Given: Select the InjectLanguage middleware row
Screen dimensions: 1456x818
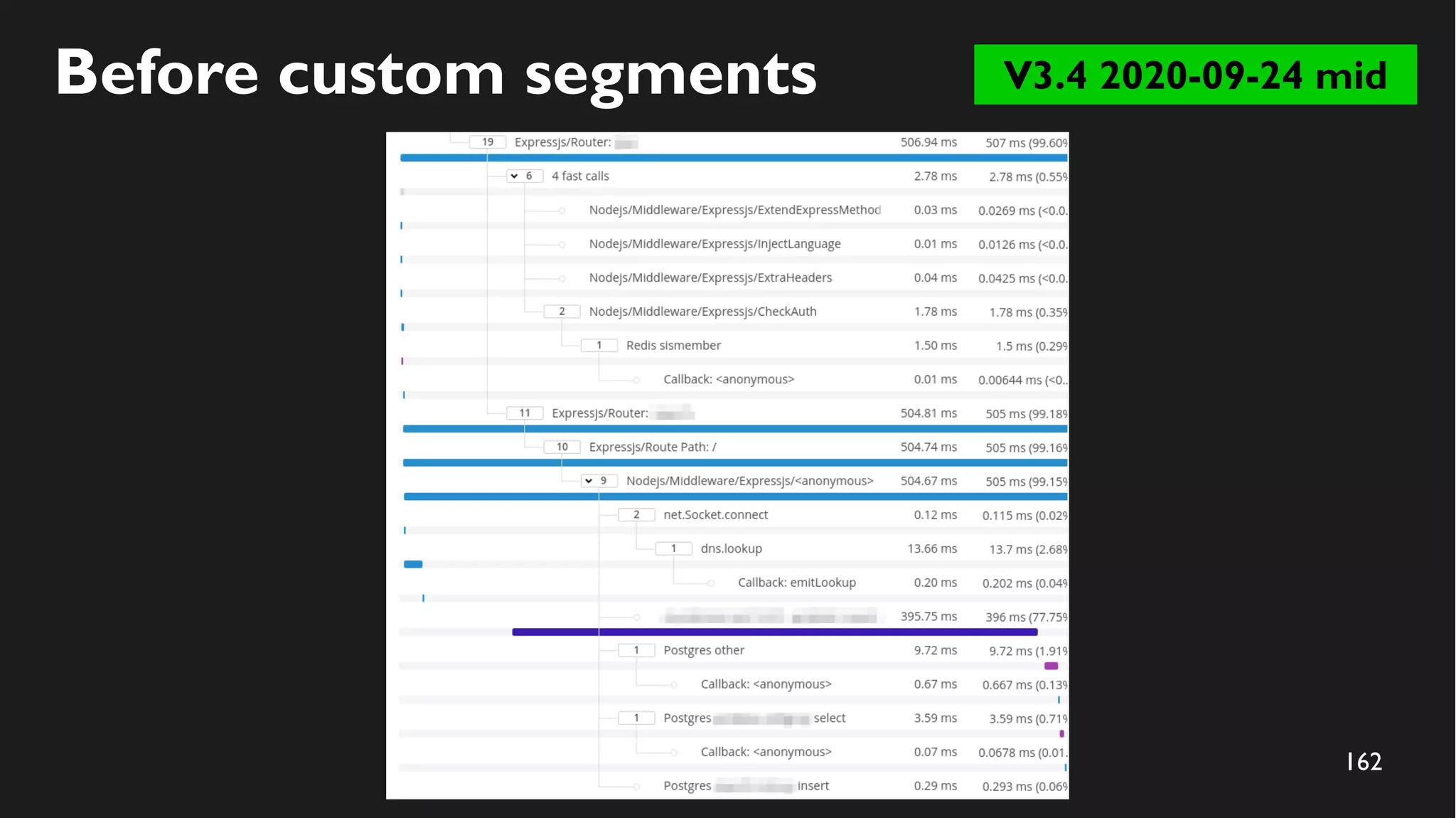Looking at the screenshot, I should (x=714, y=244).
